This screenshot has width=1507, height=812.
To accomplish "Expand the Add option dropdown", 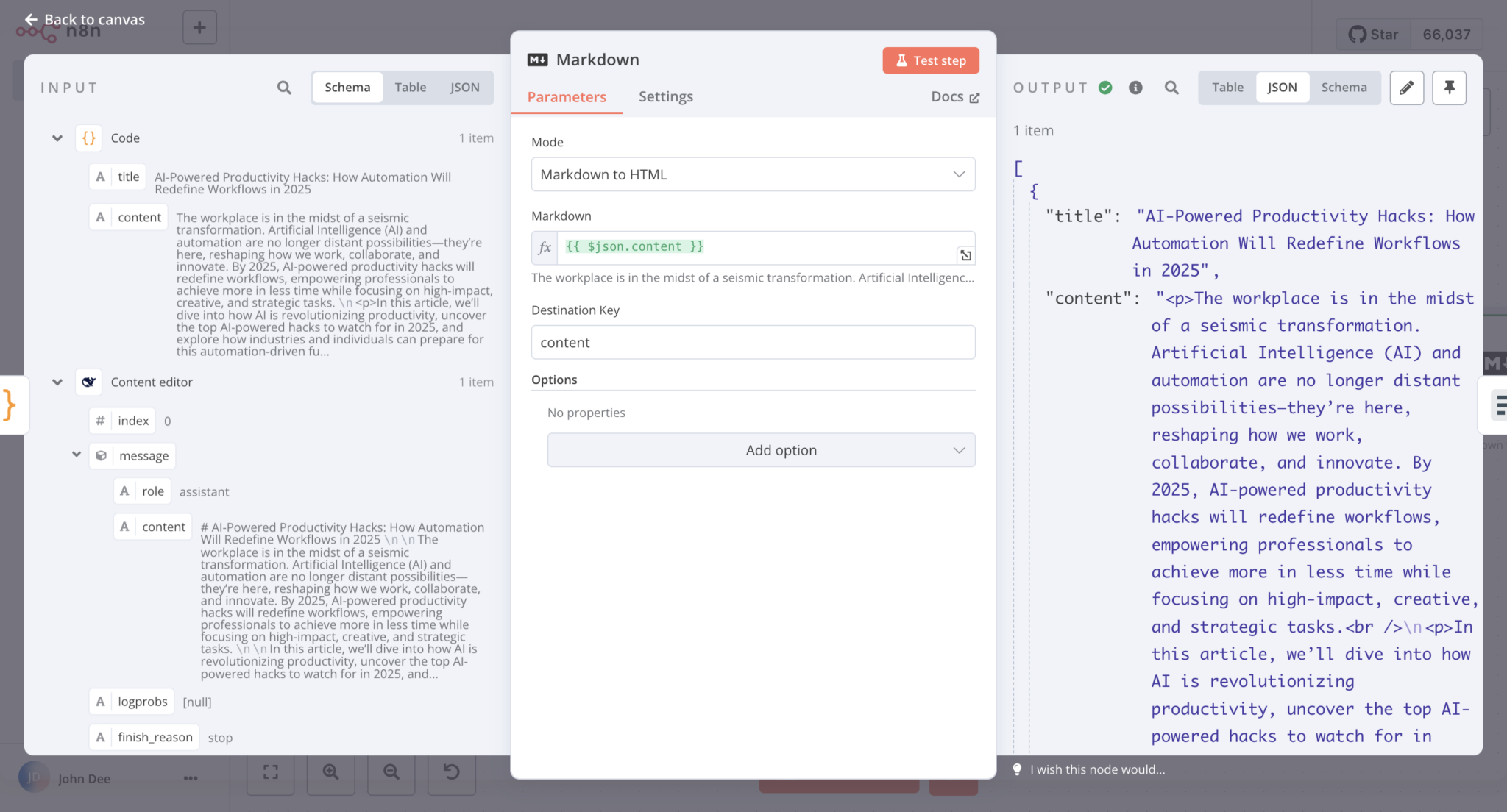I will (760, 449).
